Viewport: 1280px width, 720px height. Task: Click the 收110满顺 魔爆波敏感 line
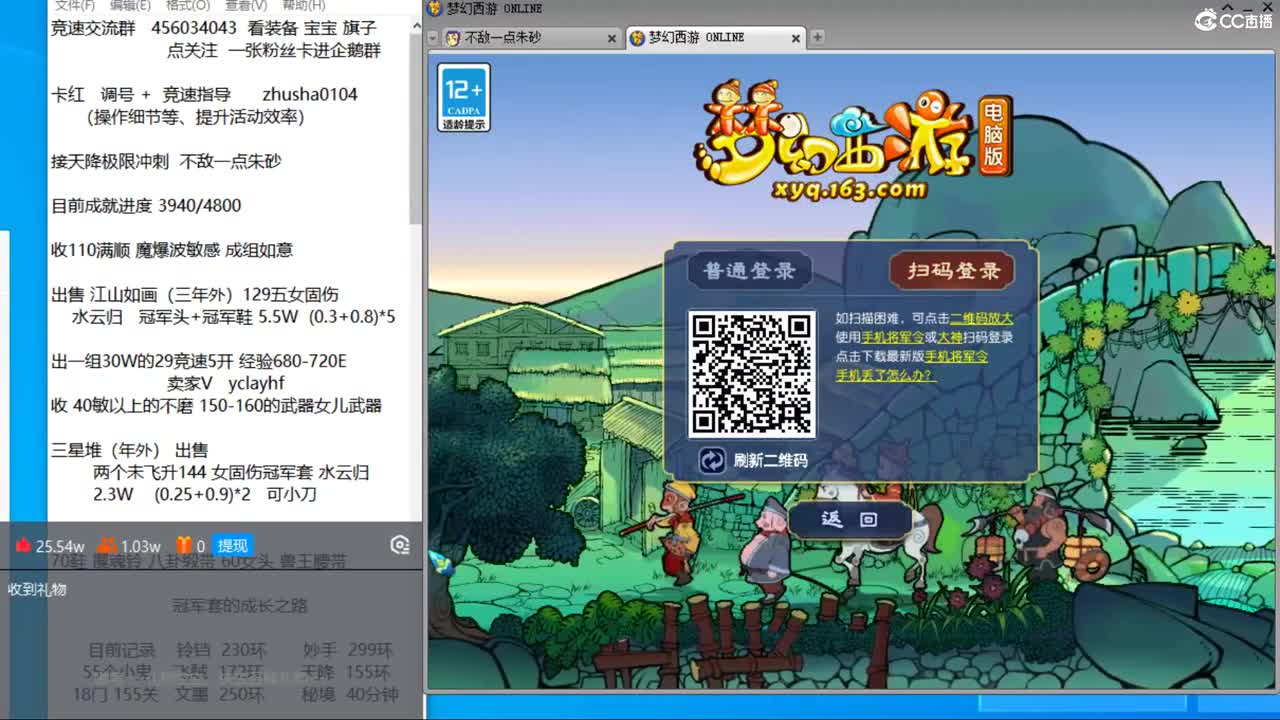click(172, 250)
